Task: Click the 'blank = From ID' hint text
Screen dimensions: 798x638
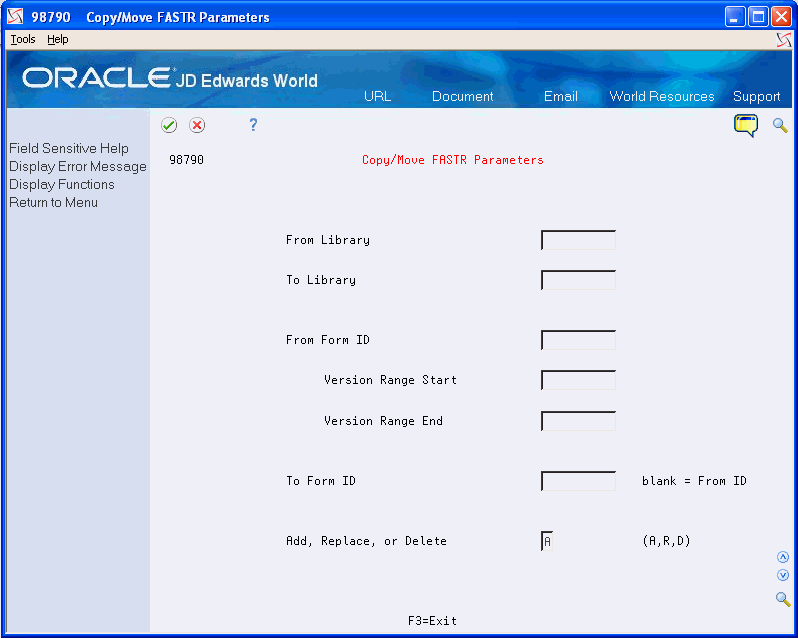Action: click(x=694, y=481)
